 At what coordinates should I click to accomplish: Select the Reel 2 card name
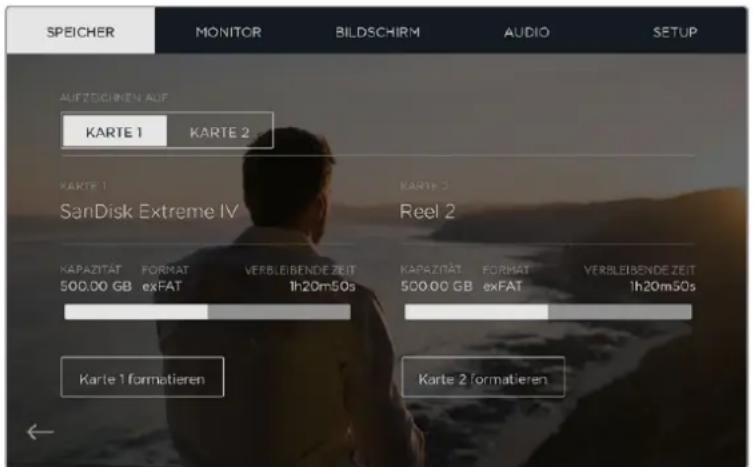pyautogui.click(x=427, y=211)
